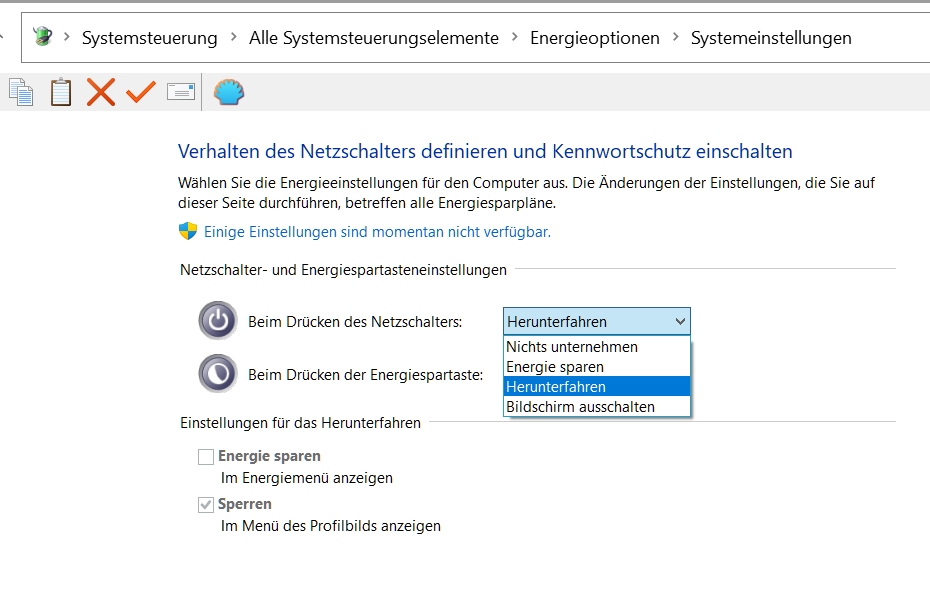
Task: Click the Control Panel icon in address bar
Action: click(42, 37)
